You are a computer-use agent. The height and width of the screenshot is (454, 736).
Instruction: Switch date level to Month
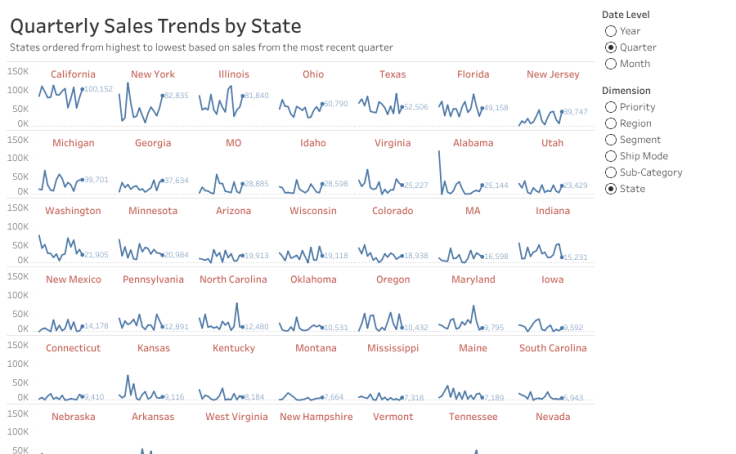tap(610, 64)
